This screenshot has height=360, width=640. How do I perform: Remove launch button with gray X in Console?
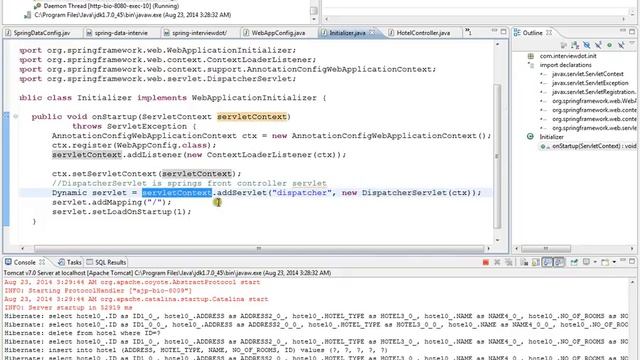coord(497,262)
